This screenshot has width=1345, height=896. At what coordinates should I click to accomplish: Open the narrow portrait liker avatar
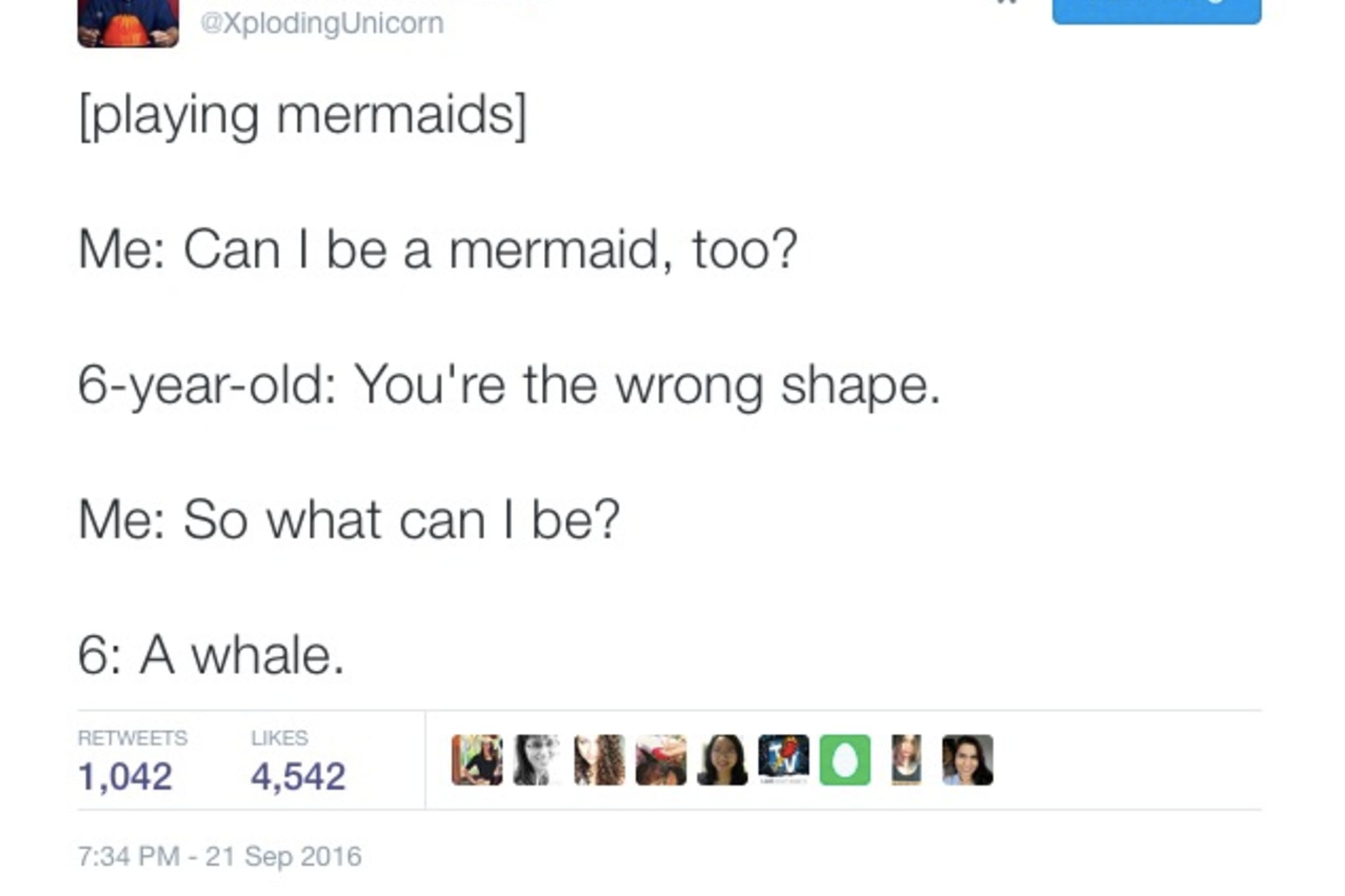906,759
